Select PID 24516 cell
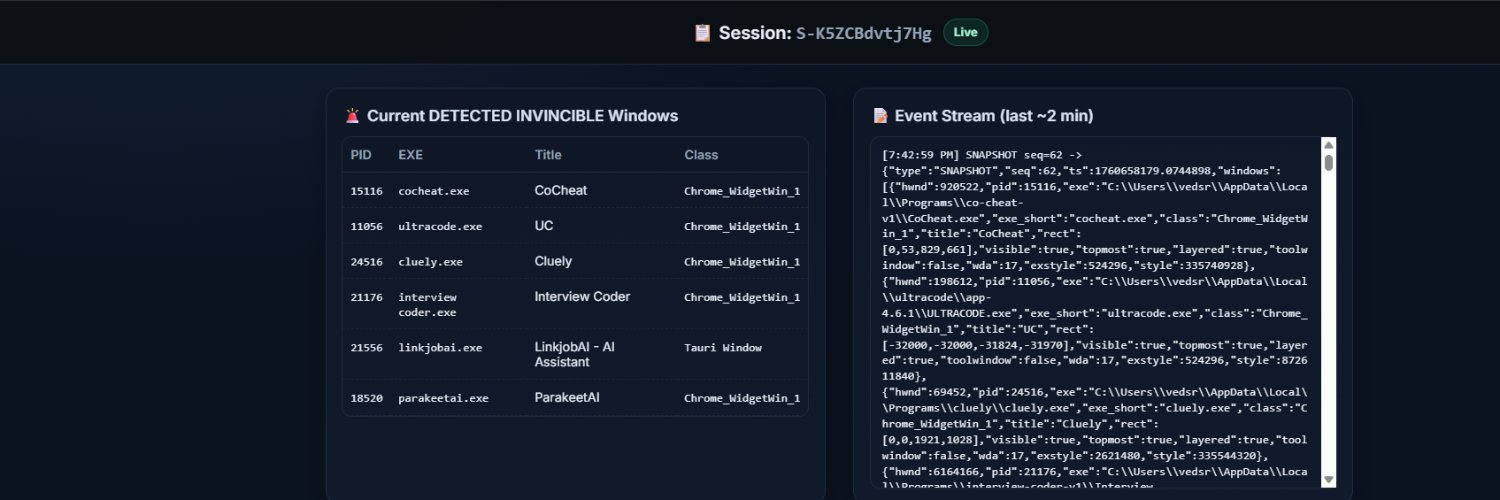Image resolution: width=1500 pixels, height=500 pixels. pos(366,262)
